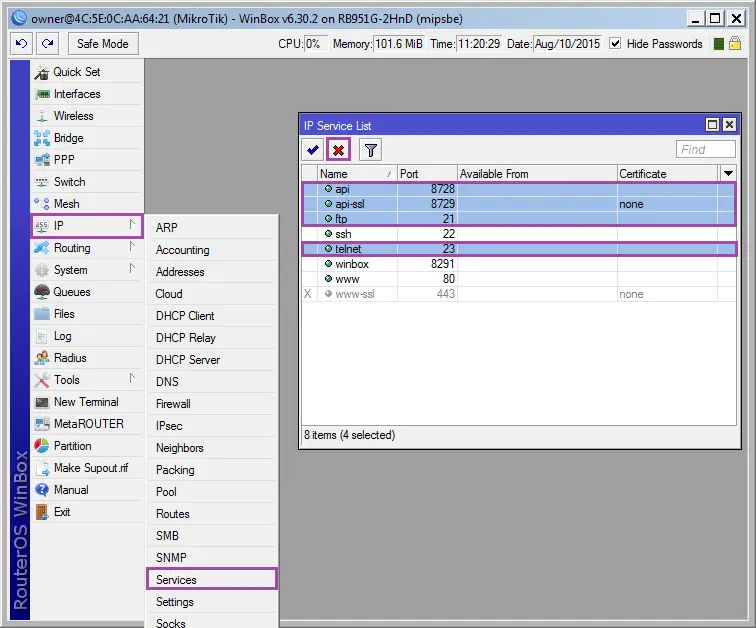Select the telnet service row

tap(519, 249)
